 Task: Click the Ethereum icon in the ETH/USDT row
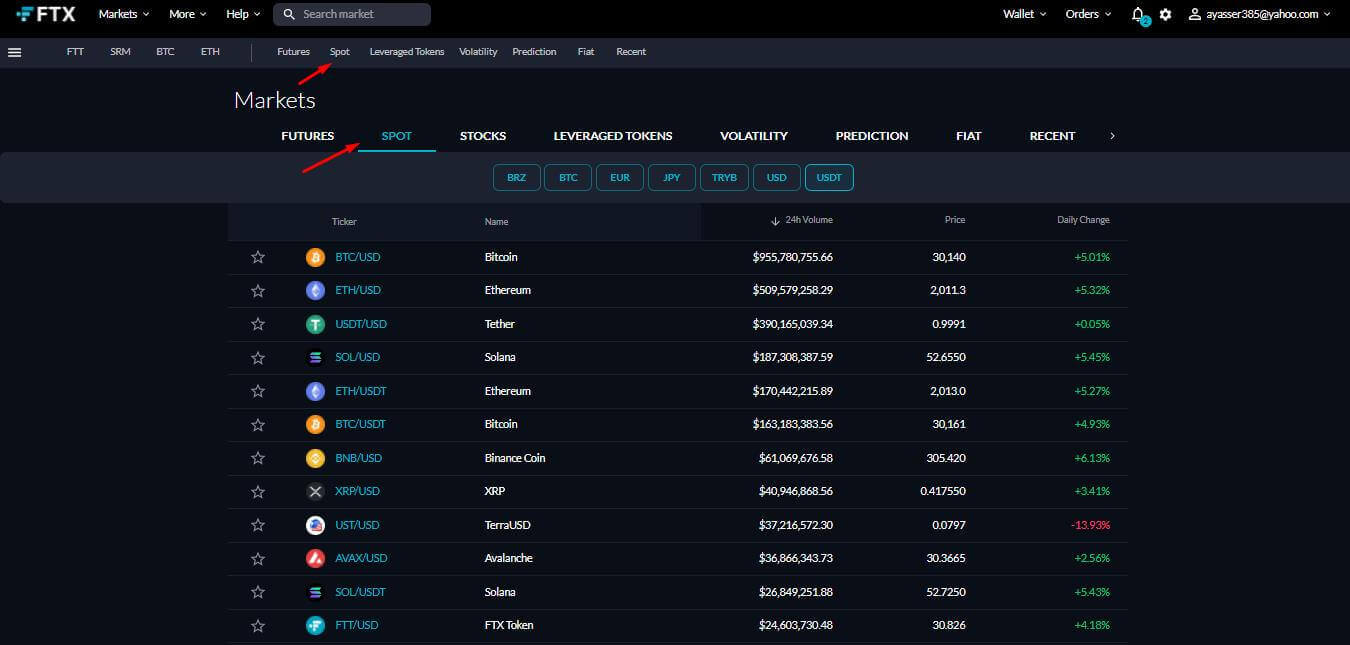[315, 391]
